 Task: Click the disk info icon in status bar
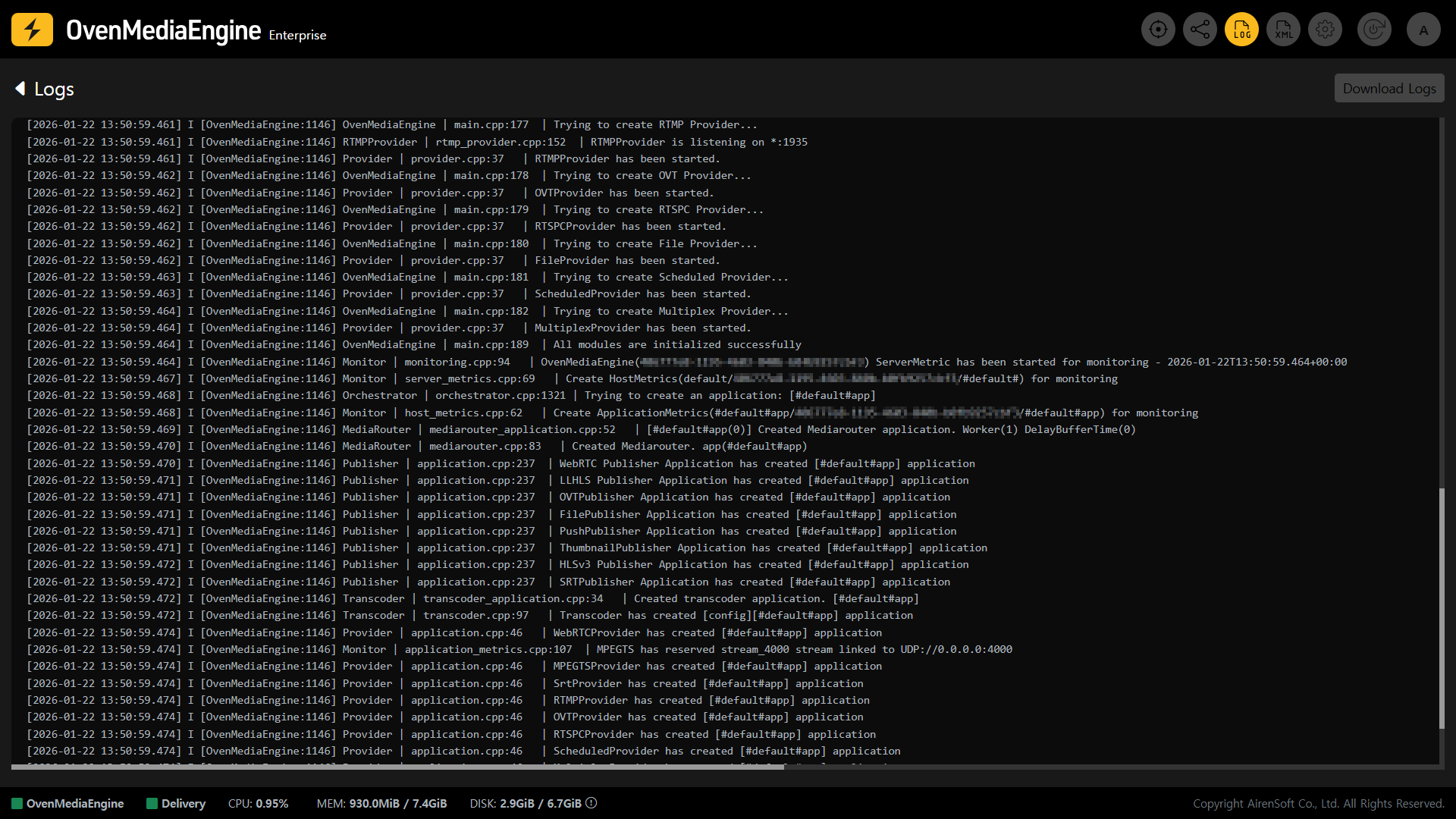click(591, 803)
